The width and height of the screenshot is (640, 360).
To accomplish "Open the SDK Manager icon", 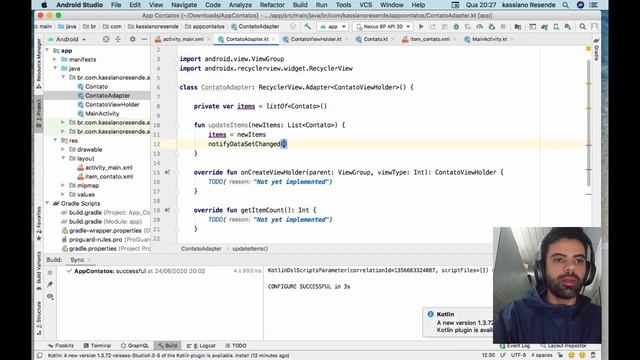I will click(568, 27).
